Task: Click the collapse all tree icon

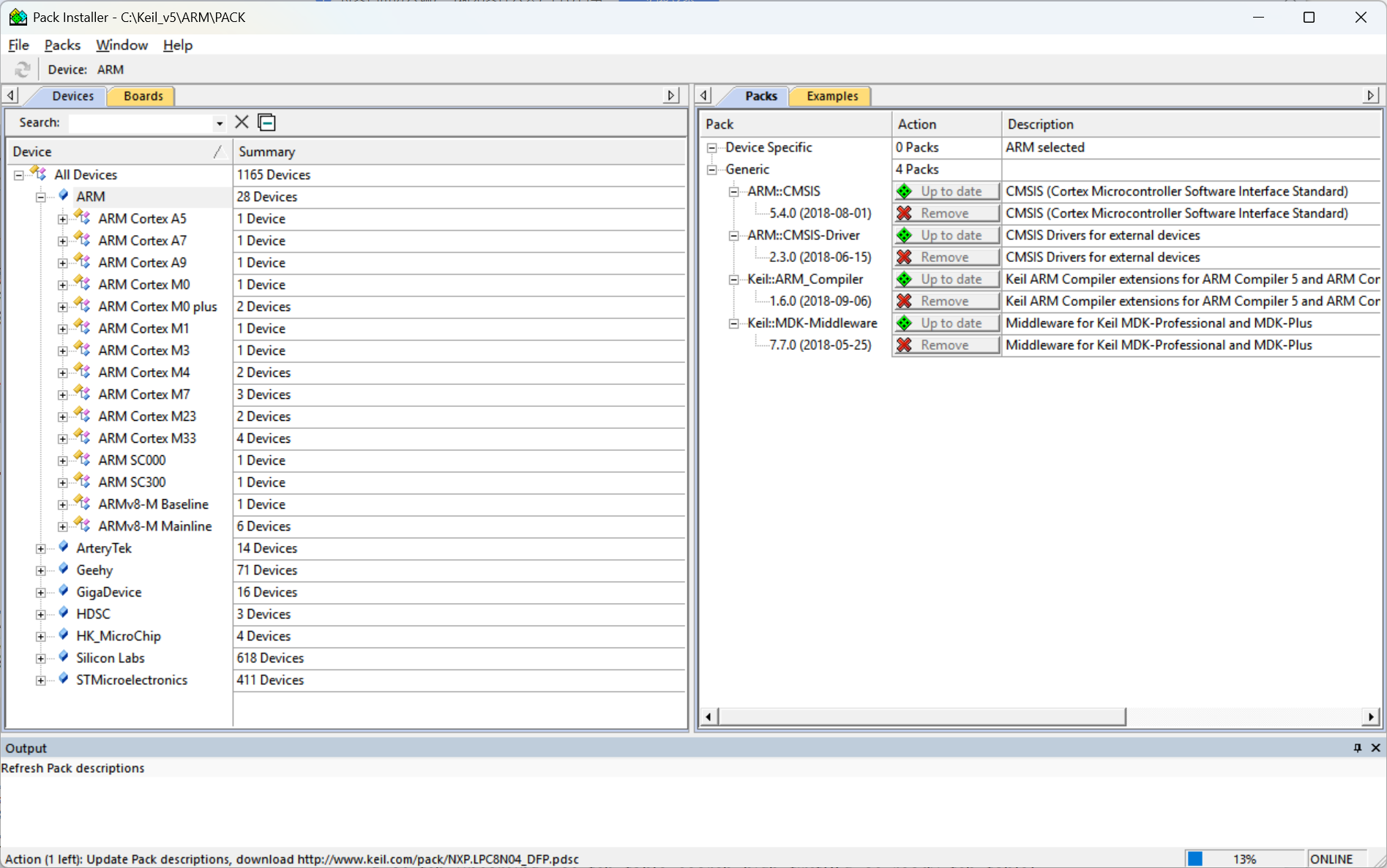Action: click(x=267, y=122)
